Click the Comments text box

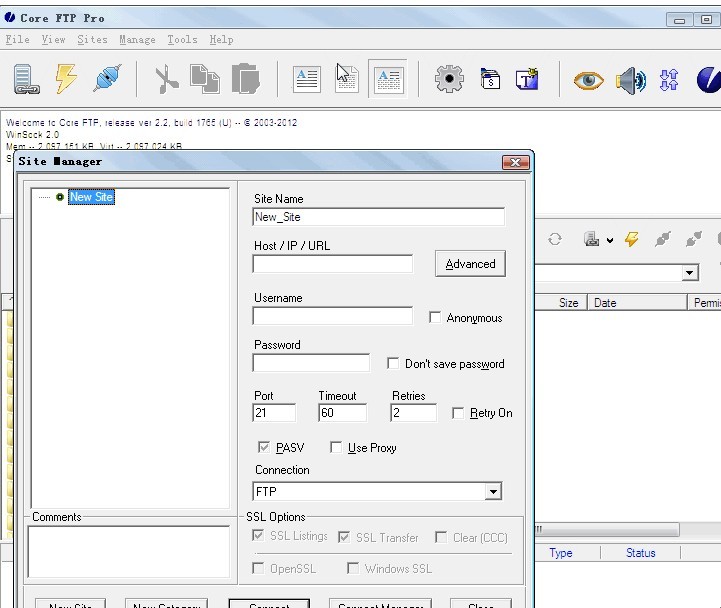point(128,552)
